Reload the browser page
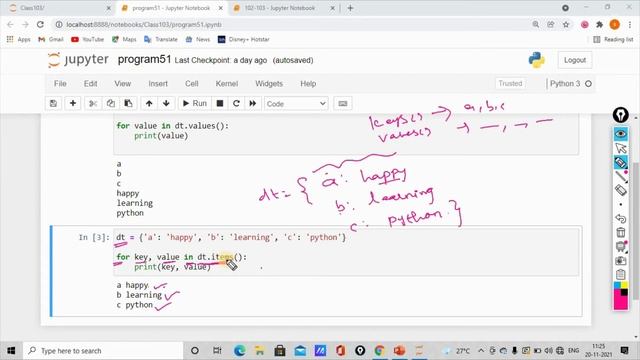This screenshot has width=640, height=360. pos(40,24)
